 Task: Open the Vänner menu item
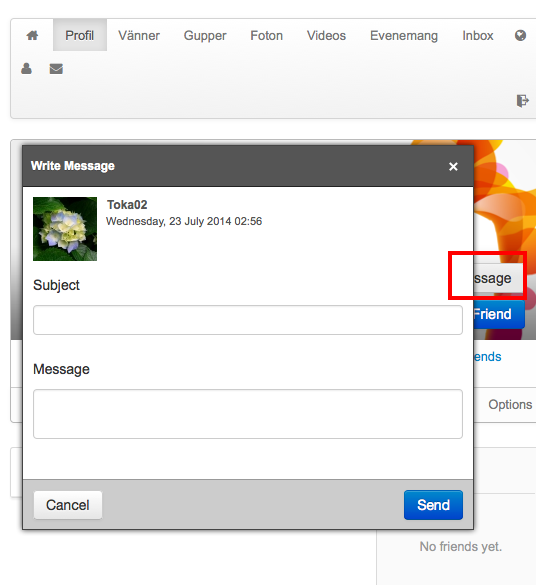[139, 35]
